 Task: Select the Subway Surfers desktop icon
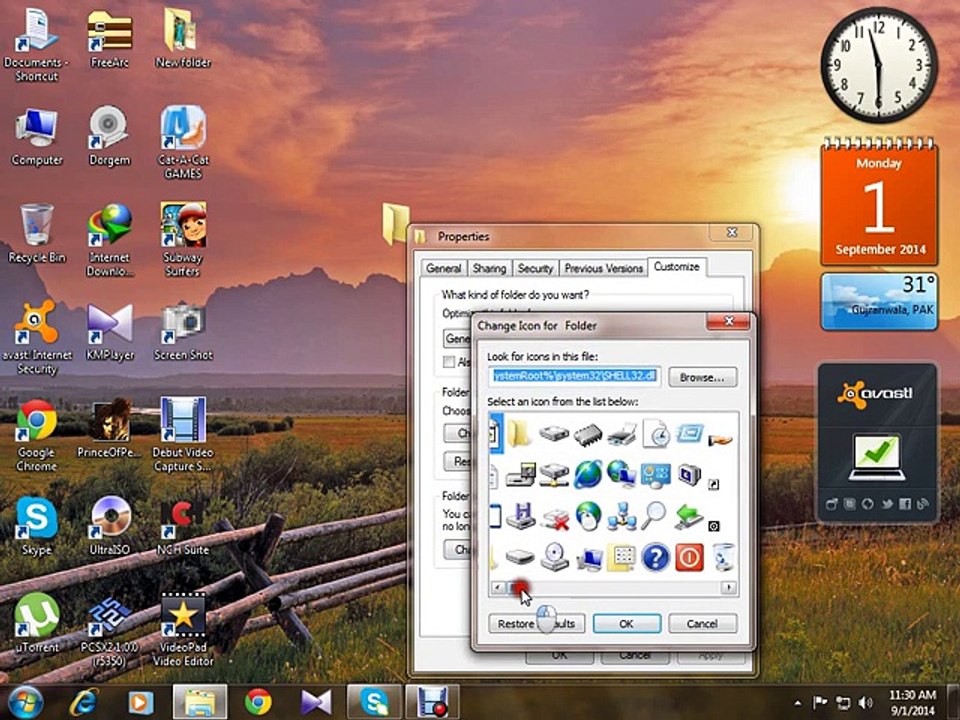click(x=183, y=239)
